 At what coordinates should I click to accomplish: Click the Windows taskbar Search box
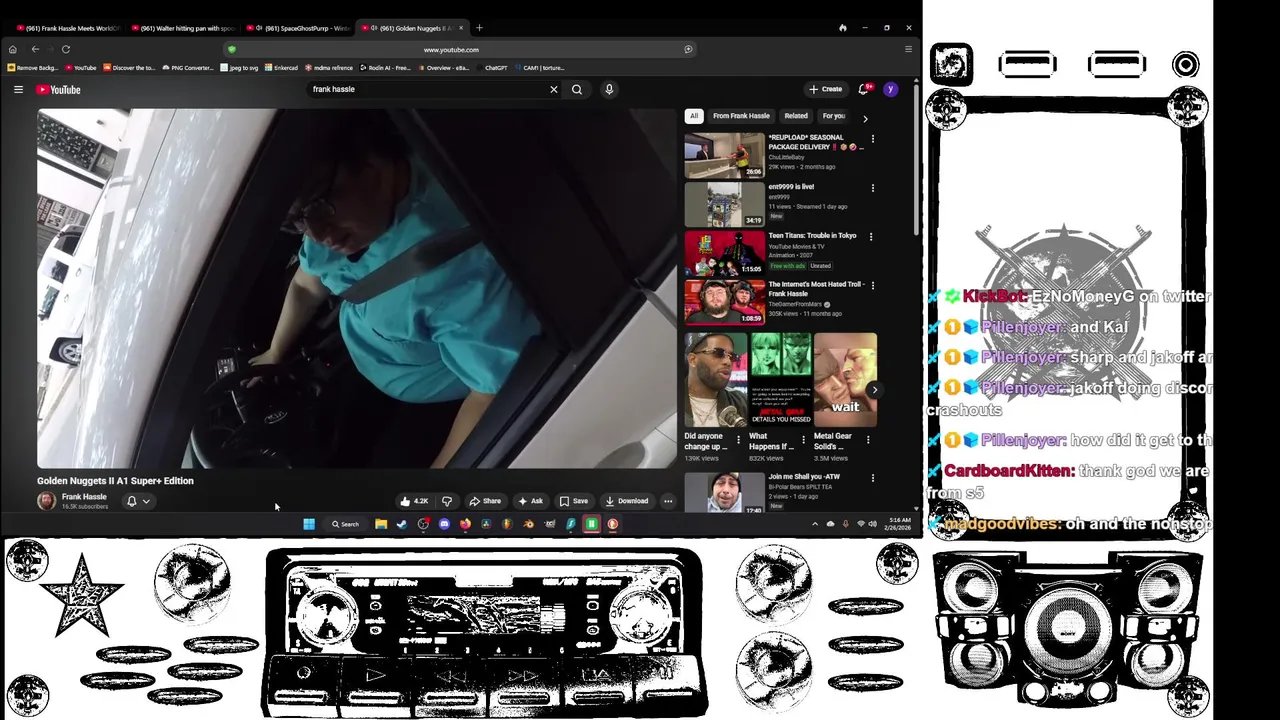[x=346, y=524]
